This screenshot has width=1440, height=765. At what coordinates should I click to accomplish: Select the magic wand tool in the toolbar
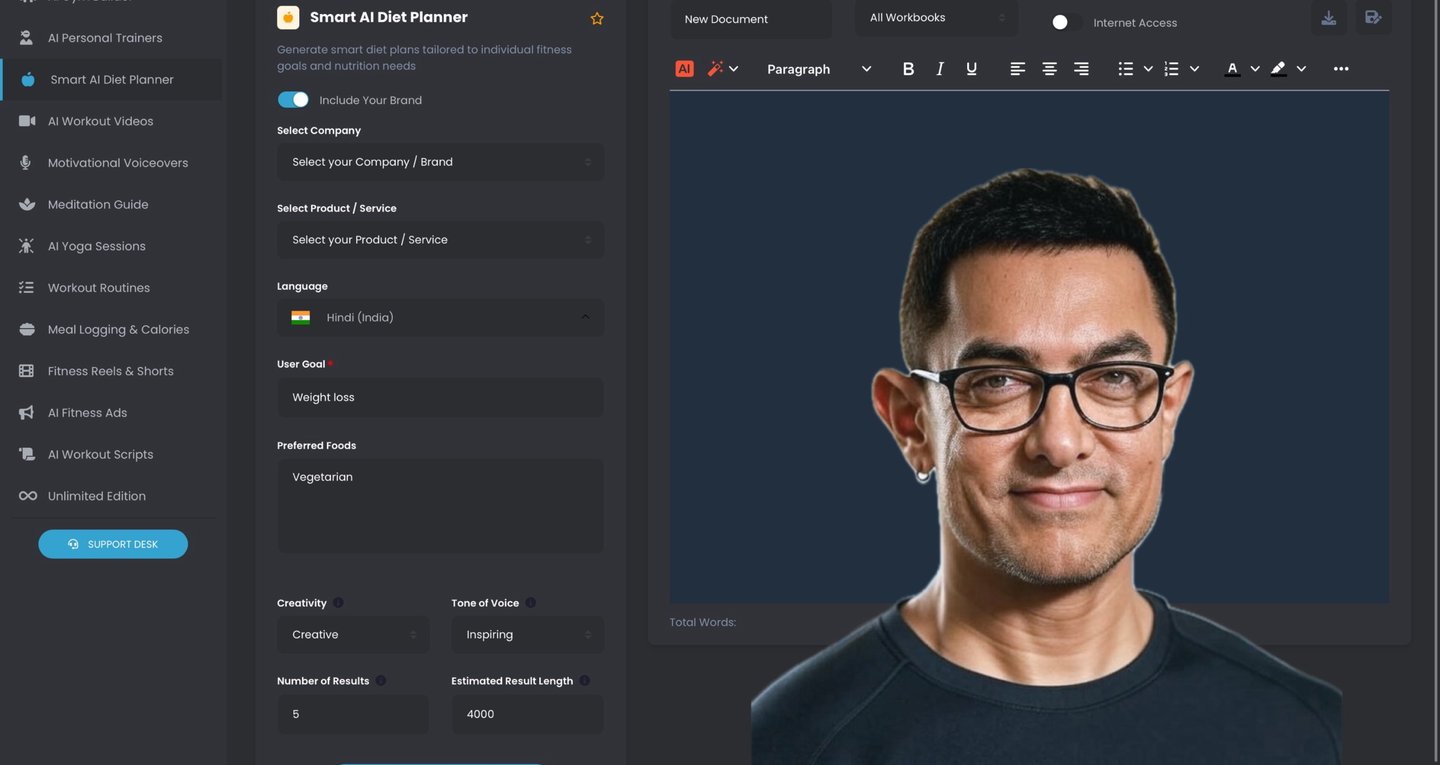pyautogui.click(x=715, y=69)
